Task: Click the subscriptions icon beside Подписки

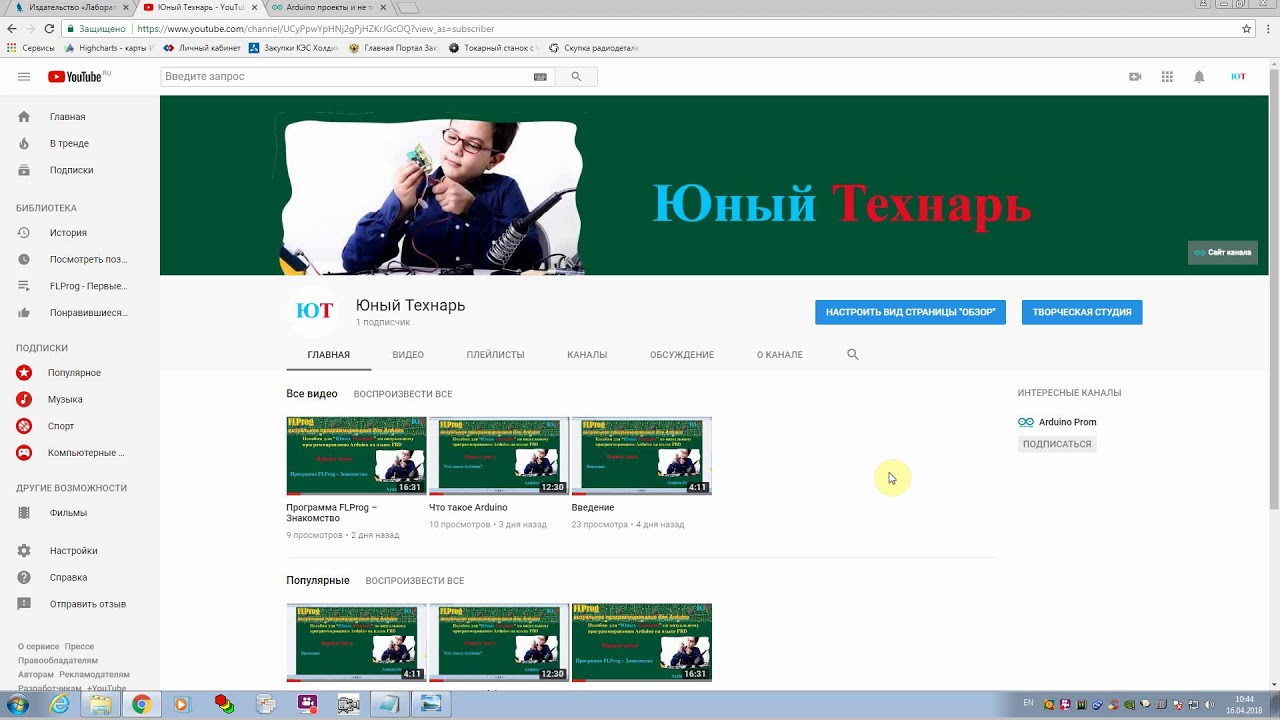Action: (24, 170)
